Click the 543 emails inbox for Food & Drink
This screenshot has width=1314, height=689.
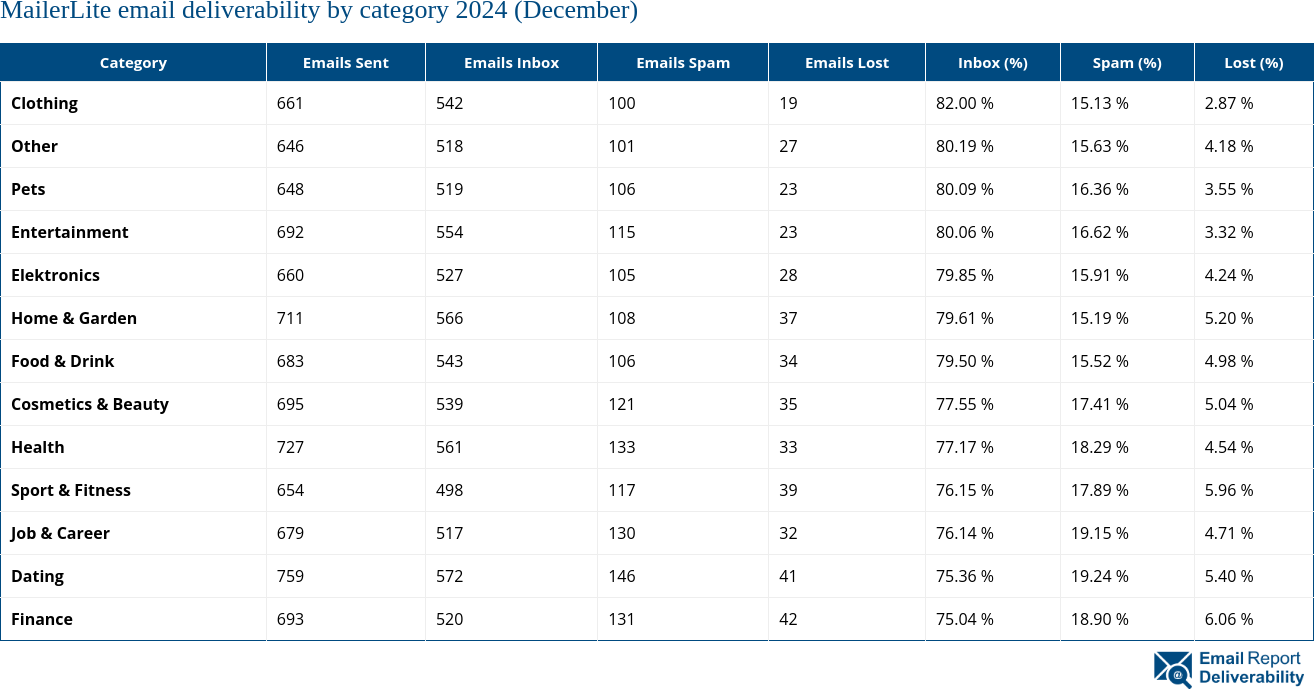tap(449, 361)
